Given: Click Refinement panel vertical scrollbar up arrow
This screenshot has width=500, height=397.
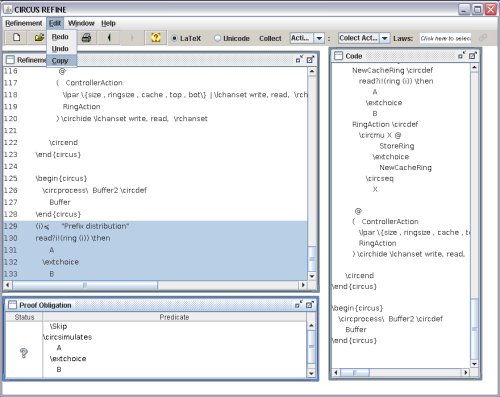Looking at the screenshot, I should (312, 71).
